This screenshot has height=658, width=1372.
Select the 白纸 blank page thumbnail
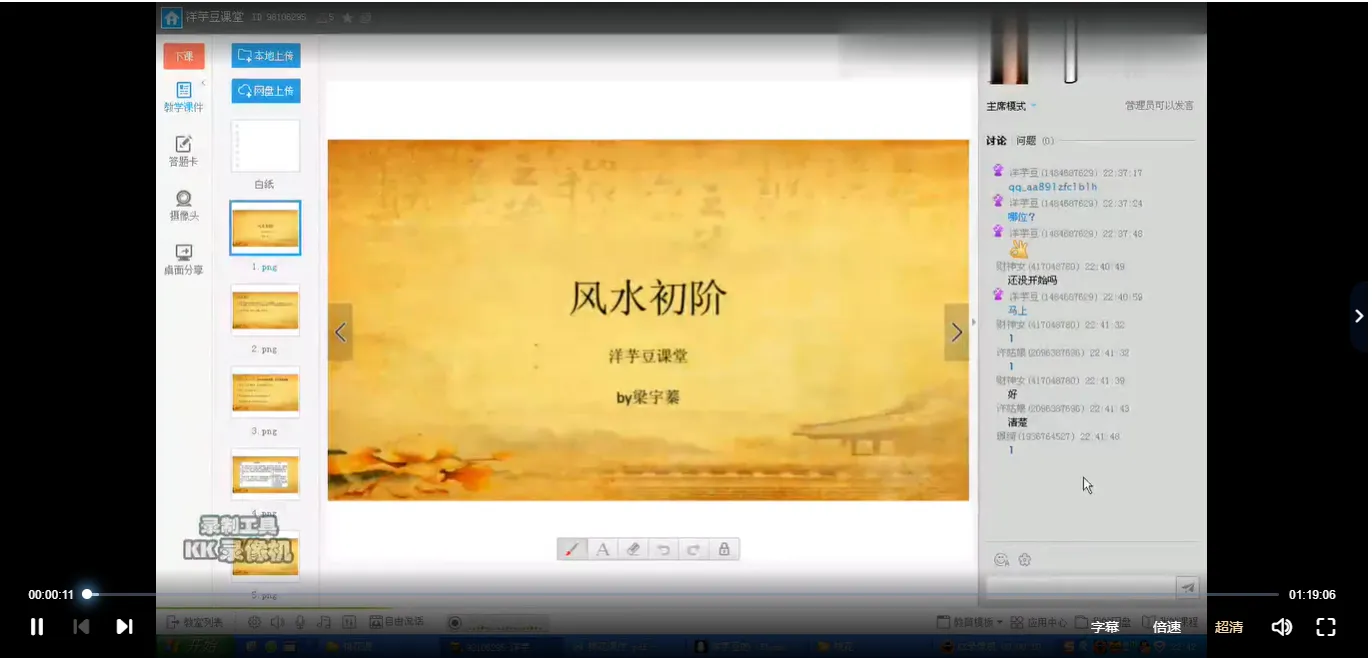[265, 147]
